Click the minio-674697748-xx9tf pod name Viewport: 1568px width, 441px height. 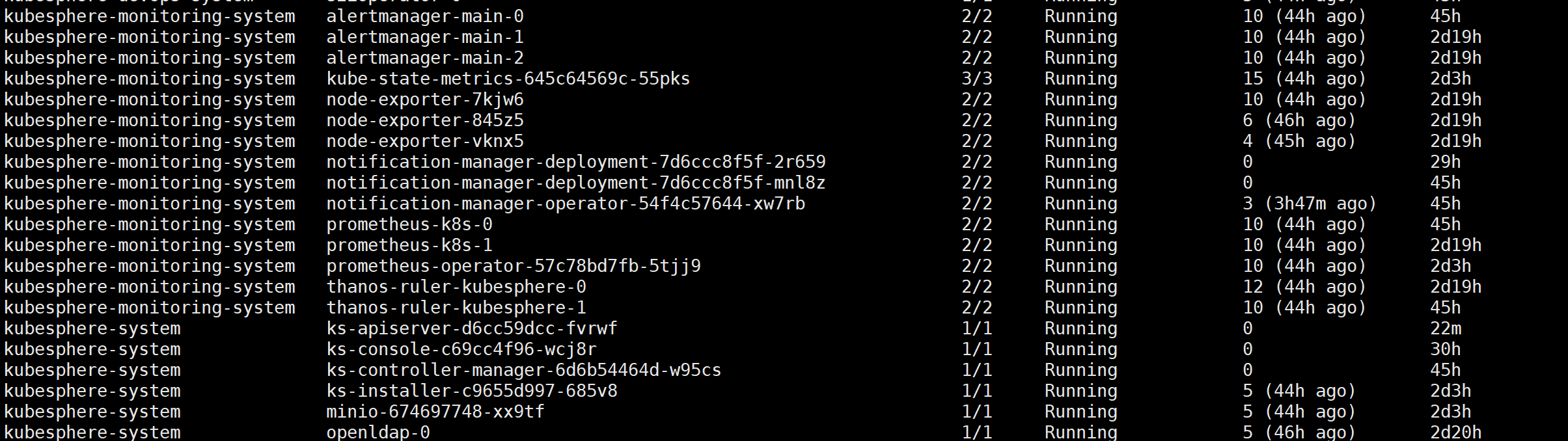435,412
